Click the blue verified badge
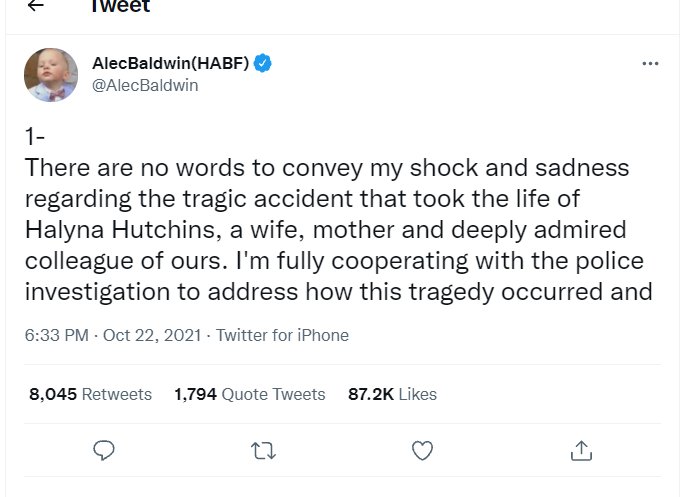 tap(262, 64)
